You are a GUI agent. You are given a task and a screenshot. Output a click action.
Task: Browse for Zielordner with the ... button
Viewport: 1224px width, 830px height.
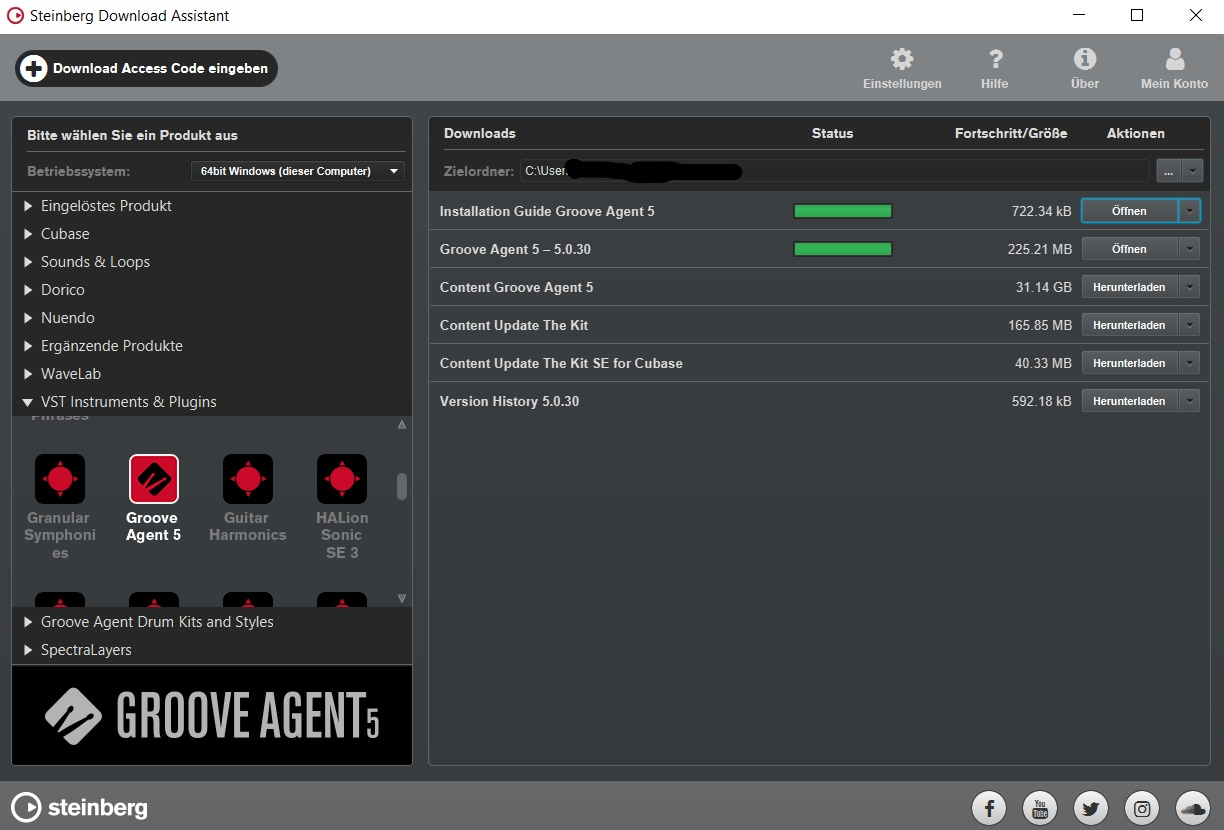1168,171
